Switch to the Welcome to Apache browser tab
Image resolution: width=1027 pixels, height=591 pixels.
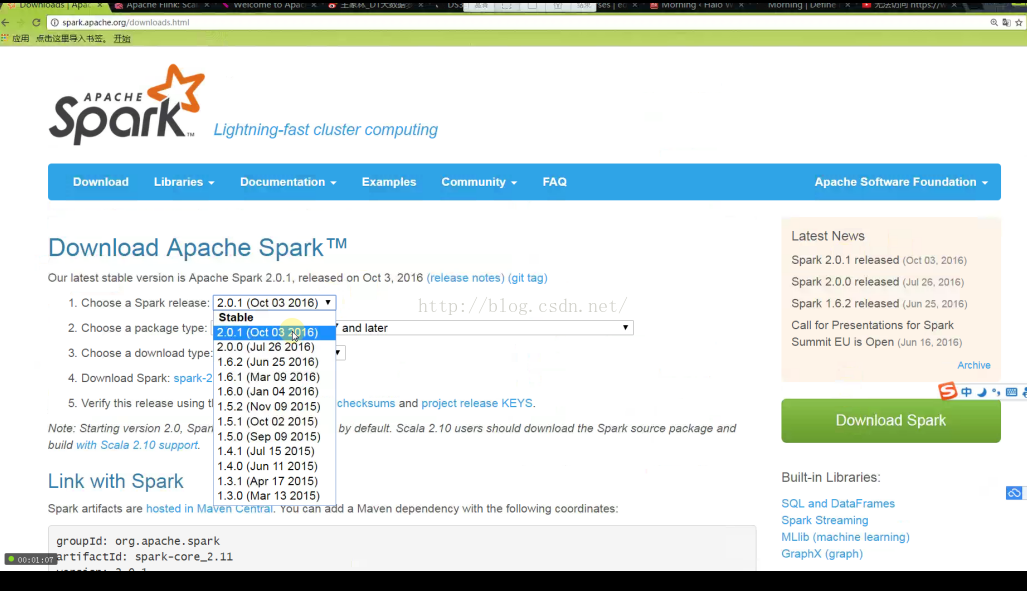pyautogui.click(x=269, y=5)
